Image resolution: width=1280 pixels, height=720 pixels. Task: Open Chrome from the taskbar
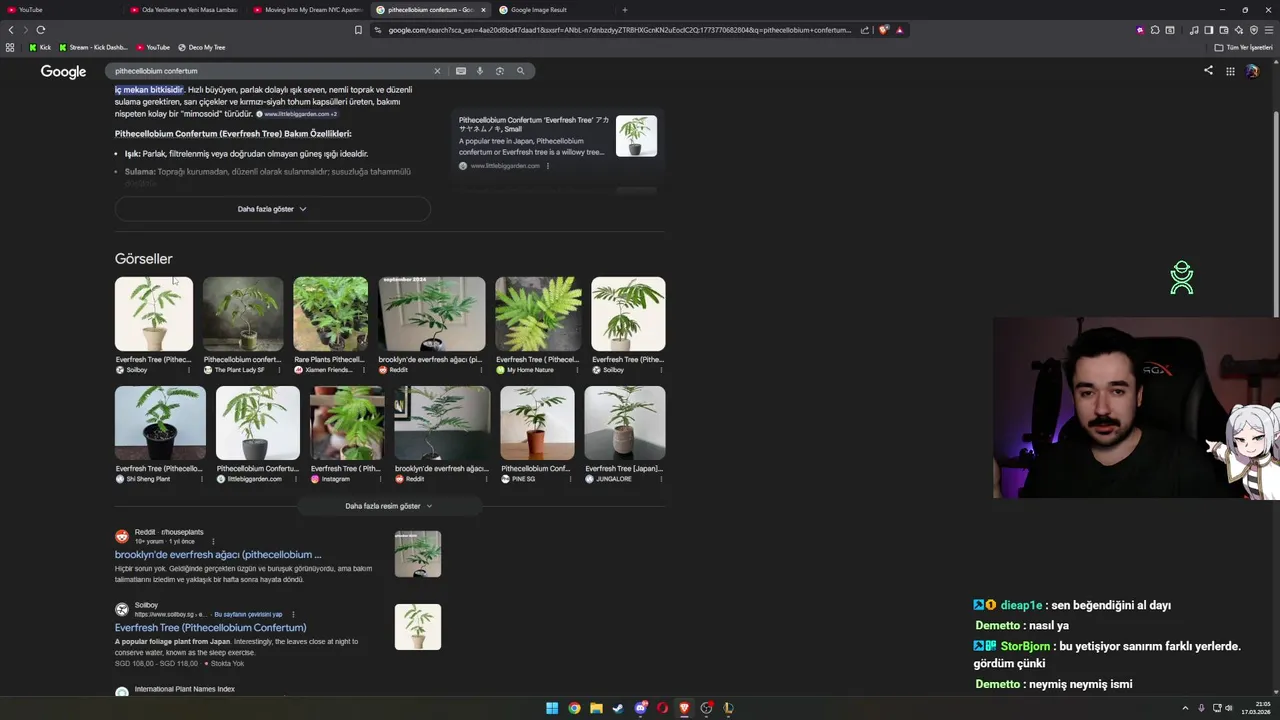pos(574,708)
